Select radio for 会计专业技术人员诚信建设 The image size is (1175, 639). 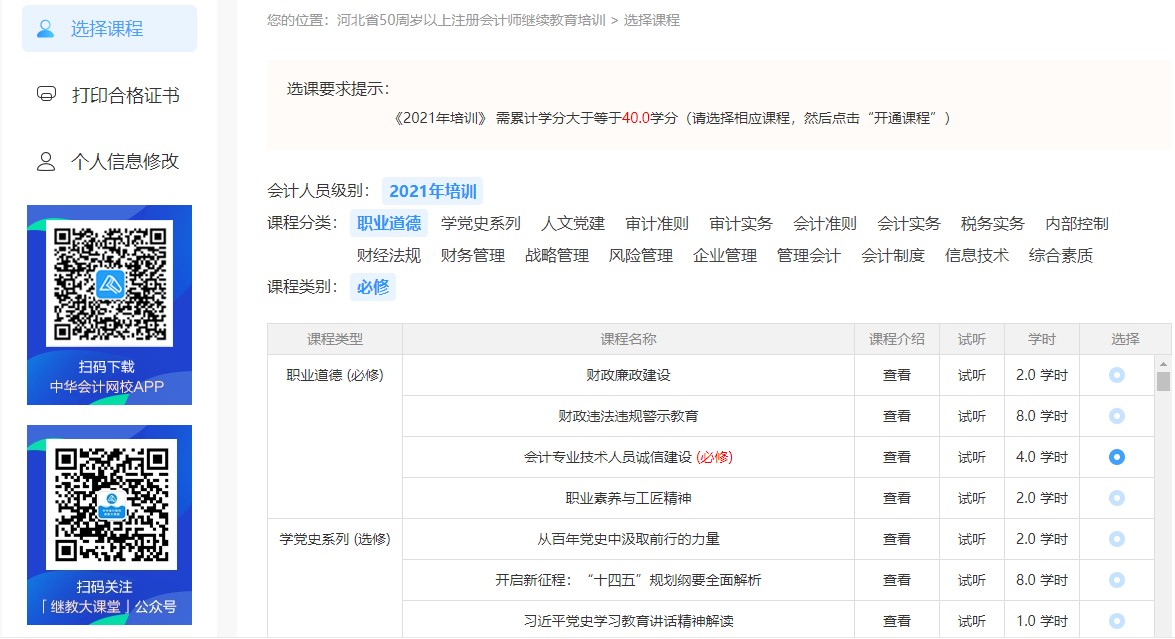coord(1117,457)
